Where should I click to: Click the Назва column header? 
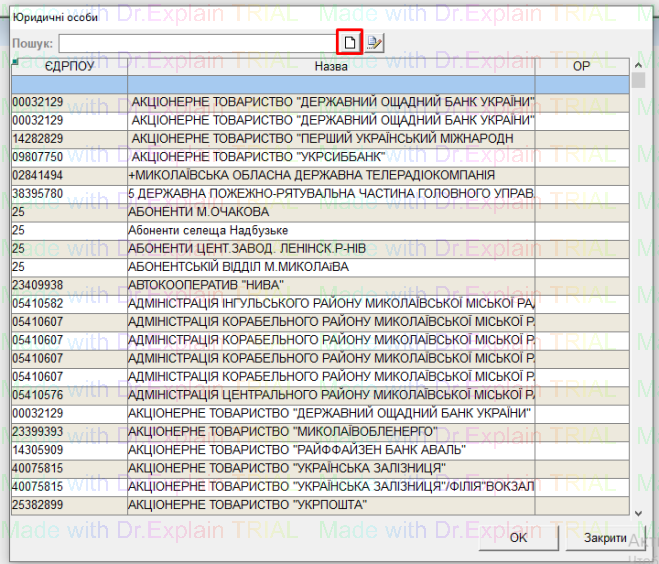(x=330, y=66)
